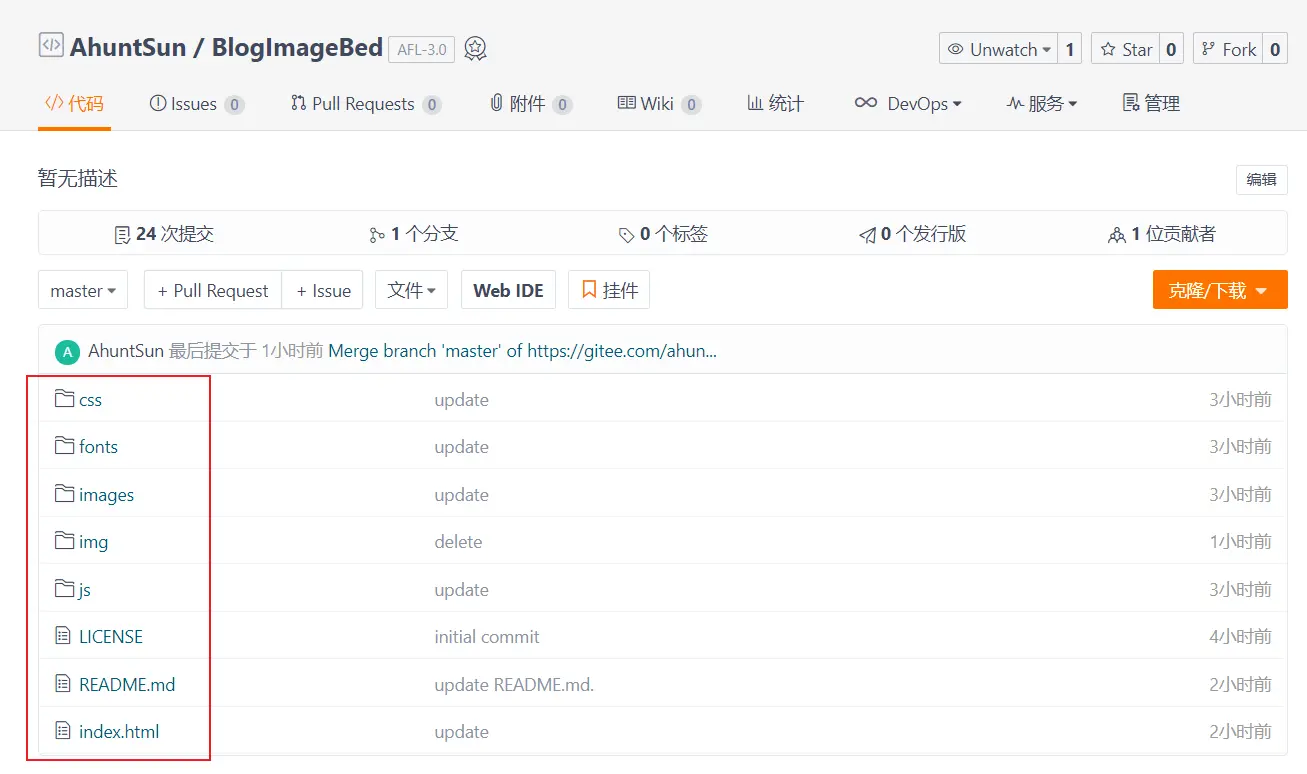Click the + Pull Request button
Screen dimensions: 1307x774
coord(213,290)
